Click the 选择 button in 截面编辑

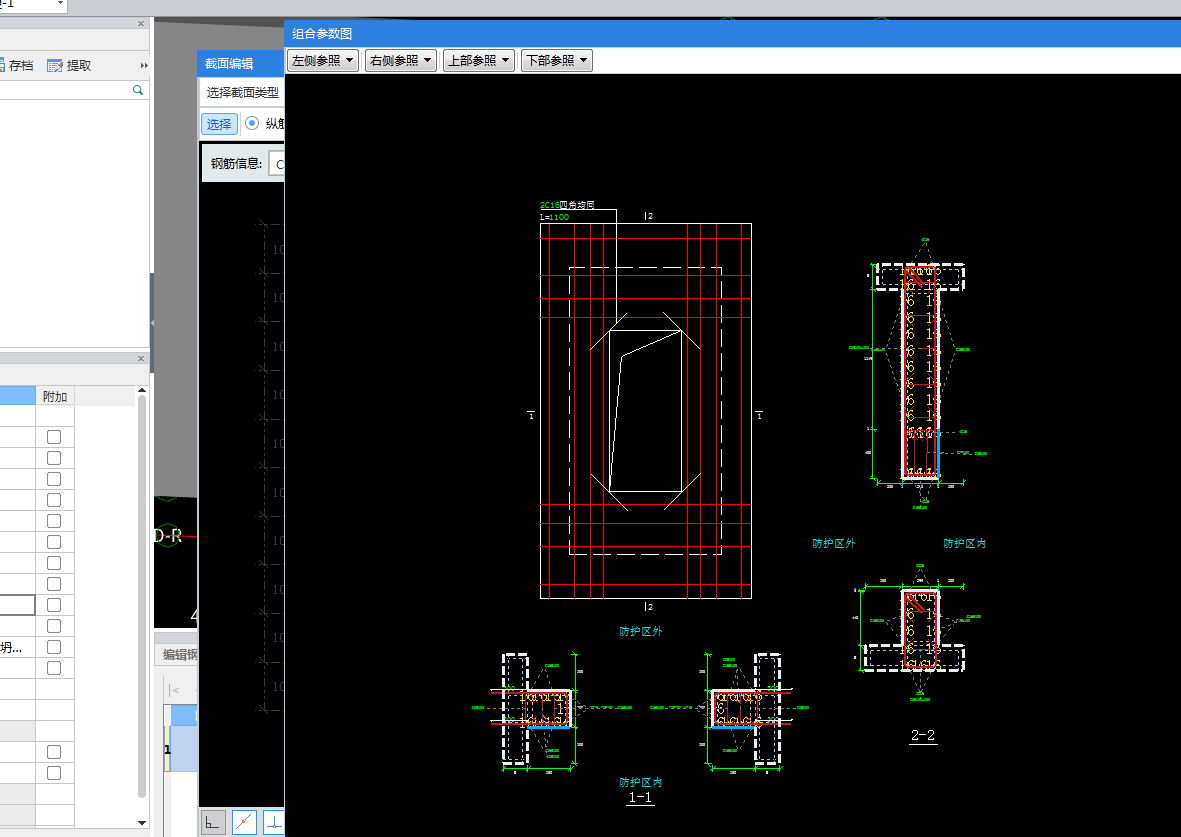pos(219,124)
